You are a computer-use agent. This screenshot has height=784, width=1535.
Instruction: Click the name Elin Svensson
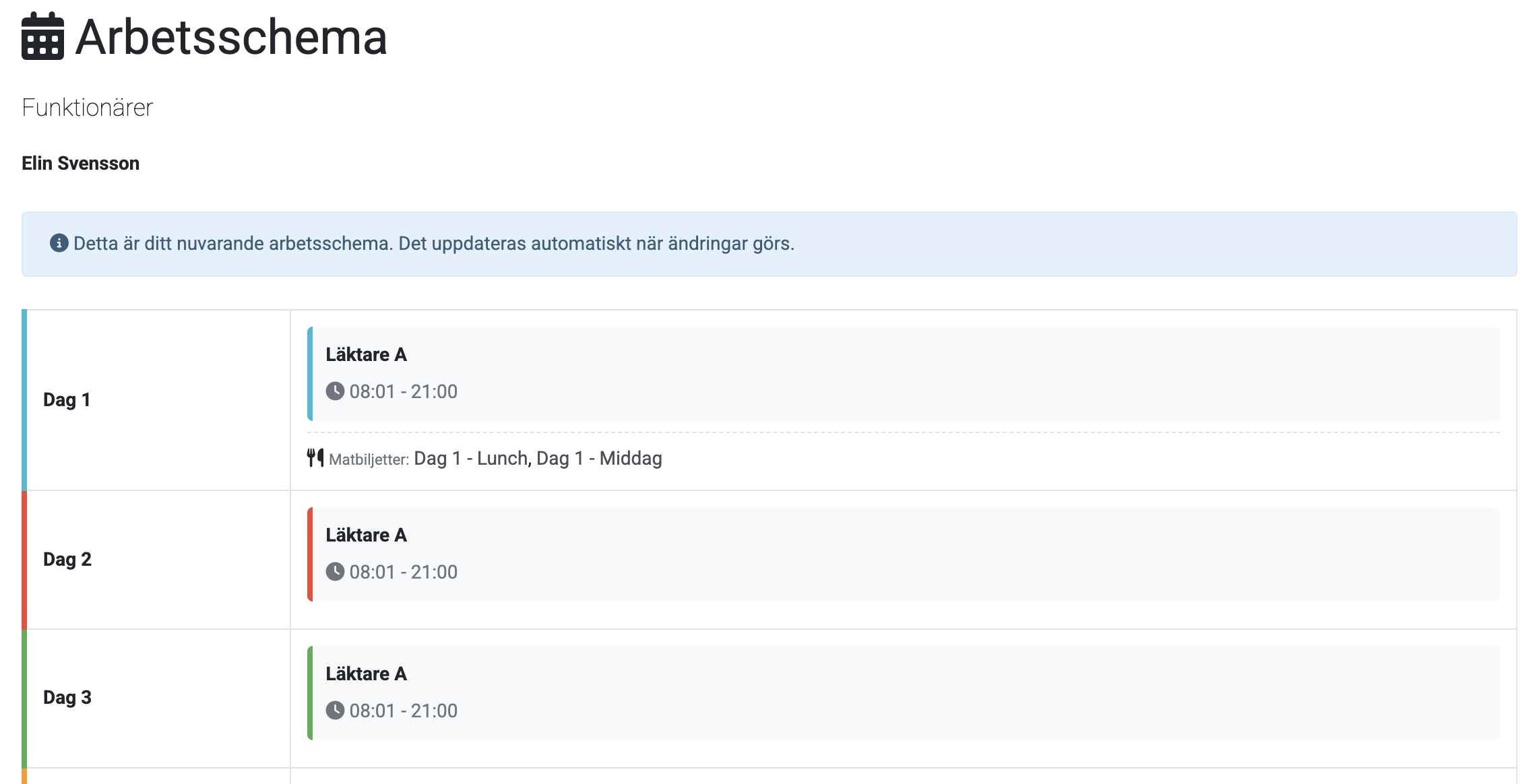tap(80, 164)
